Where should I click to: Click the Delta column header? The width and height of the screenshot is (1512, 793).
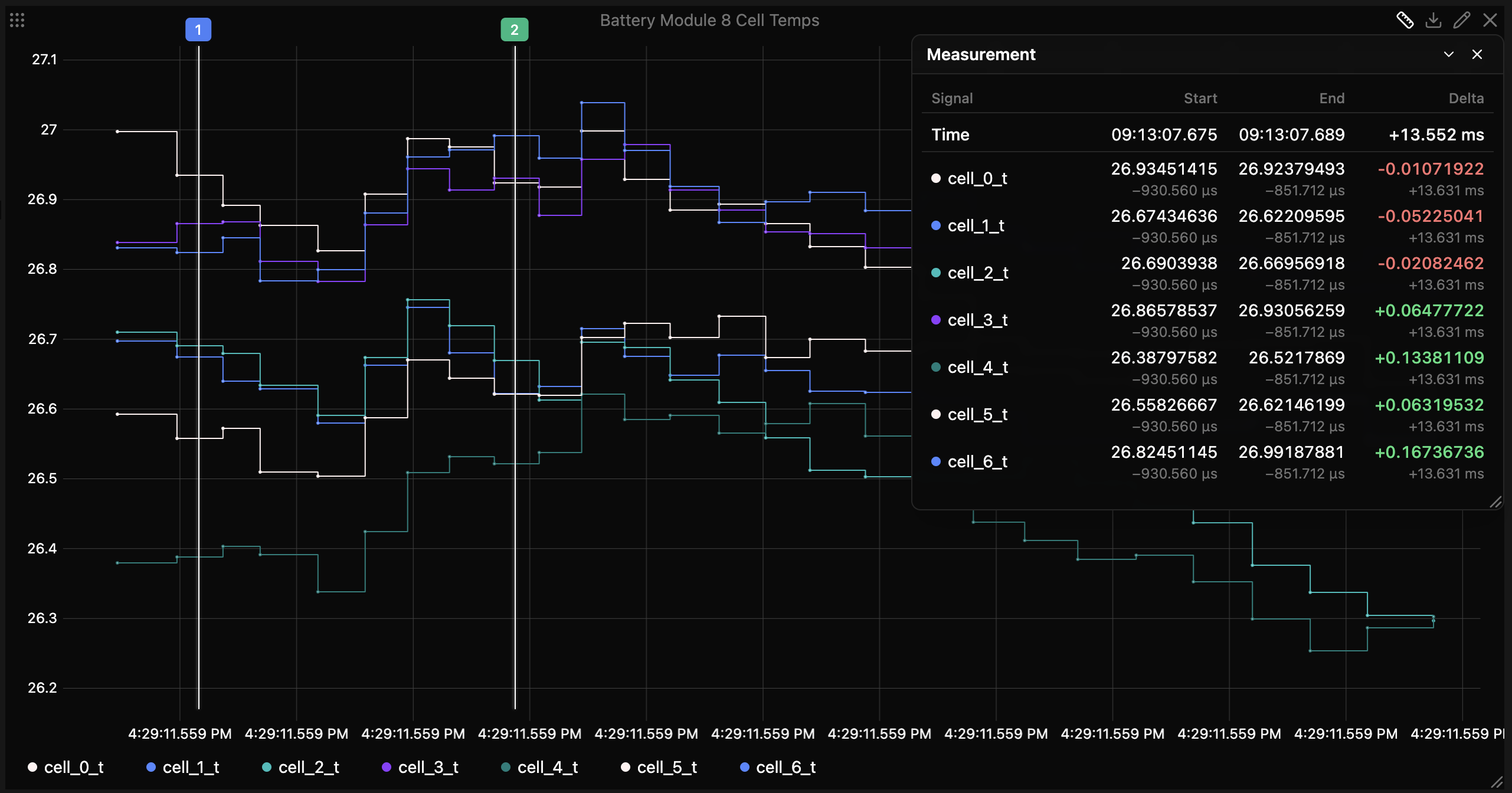(1466, 98)
